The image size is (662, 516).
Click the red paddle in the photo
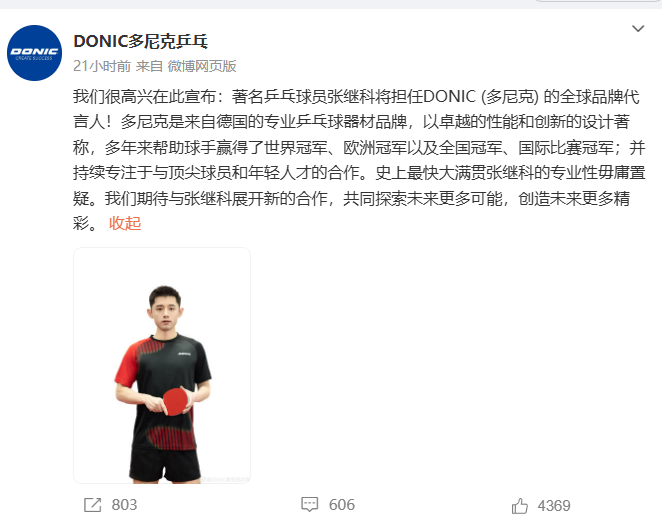coord(175,402)
